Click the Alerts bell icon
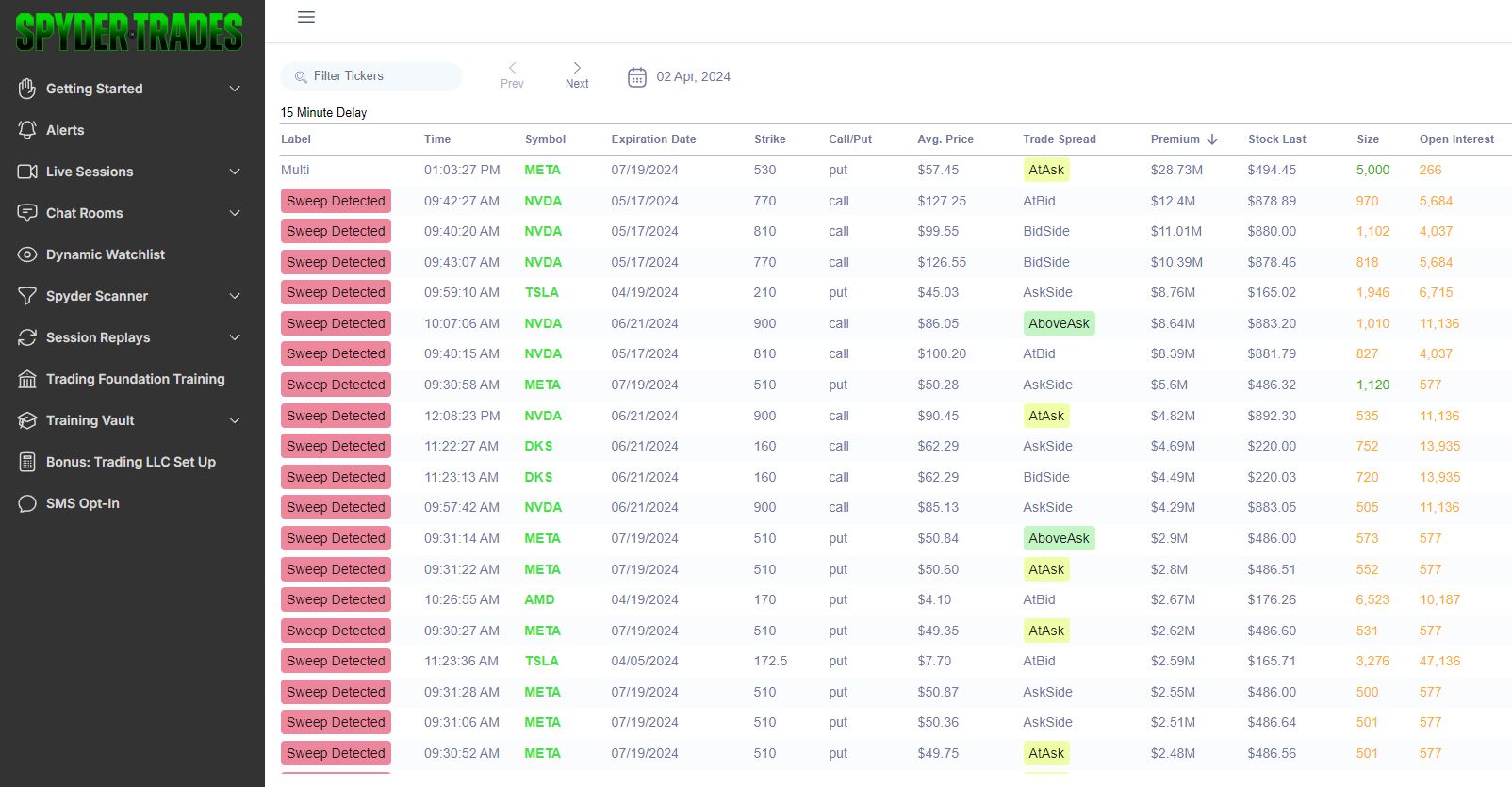Image resolution: width=1512 pixels, height=787 pixels. 27,130
